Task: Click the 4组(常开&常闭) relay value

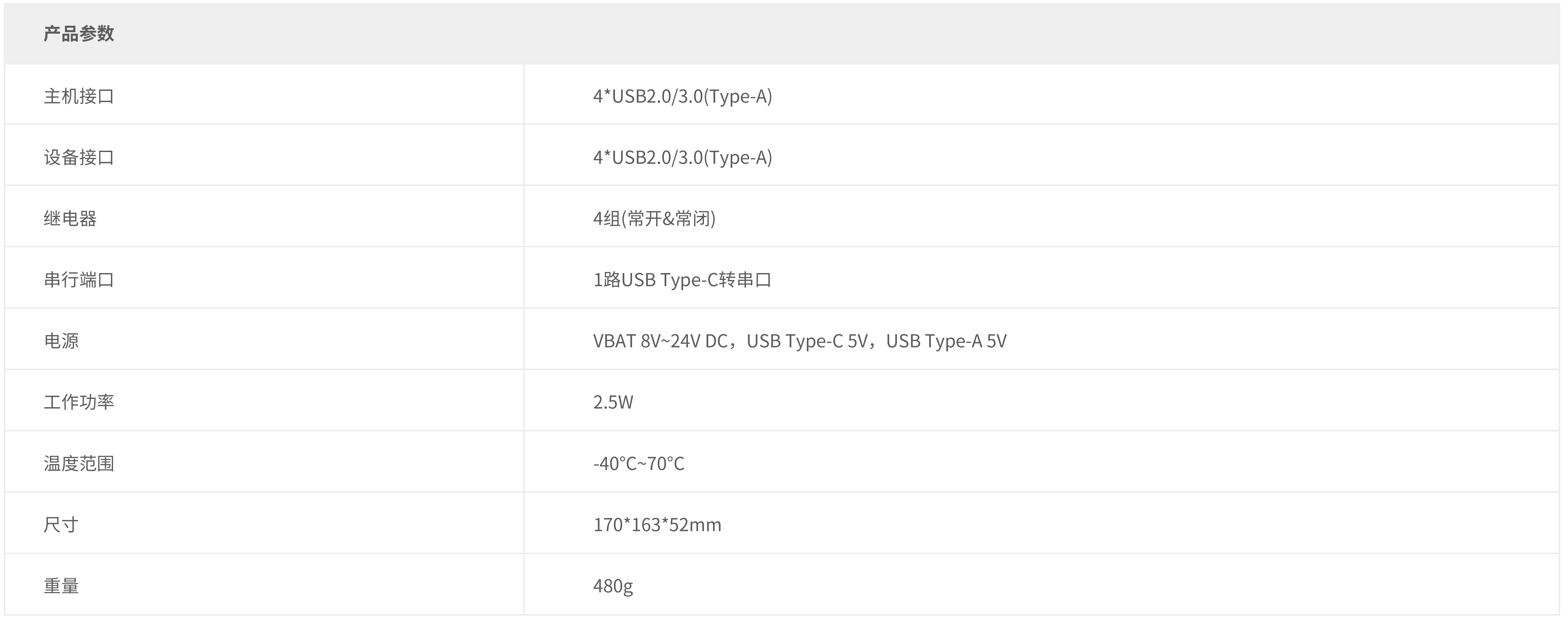Action: (x=654, y=219)
